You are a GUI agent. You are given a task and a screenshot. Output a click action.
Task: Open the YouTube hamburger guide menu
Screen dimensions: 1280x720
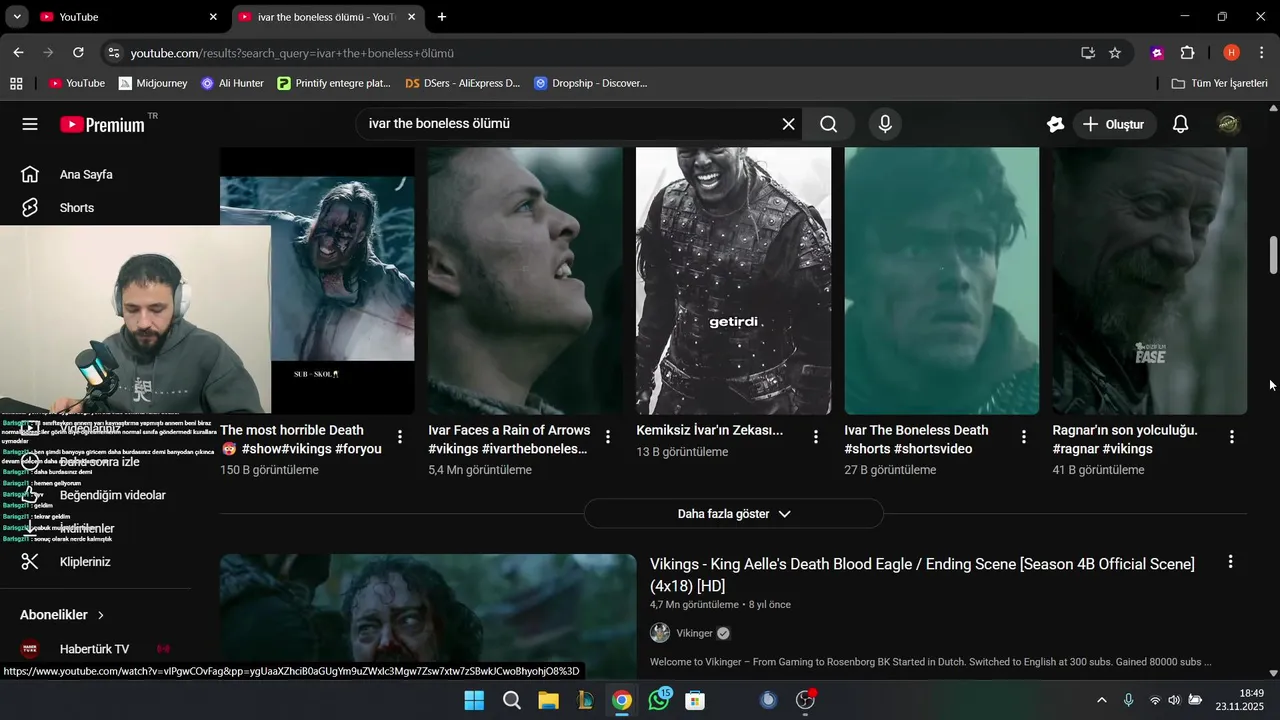click(30, 124)
